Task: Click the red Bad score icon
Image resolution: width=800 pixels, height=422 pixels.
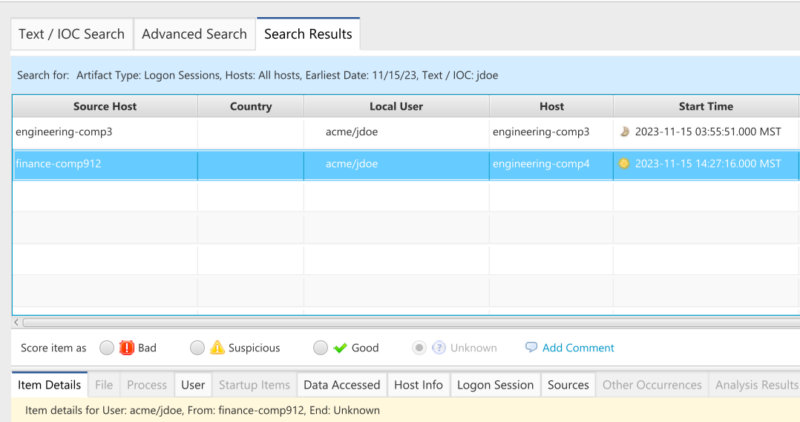Action: coord(127,347)
